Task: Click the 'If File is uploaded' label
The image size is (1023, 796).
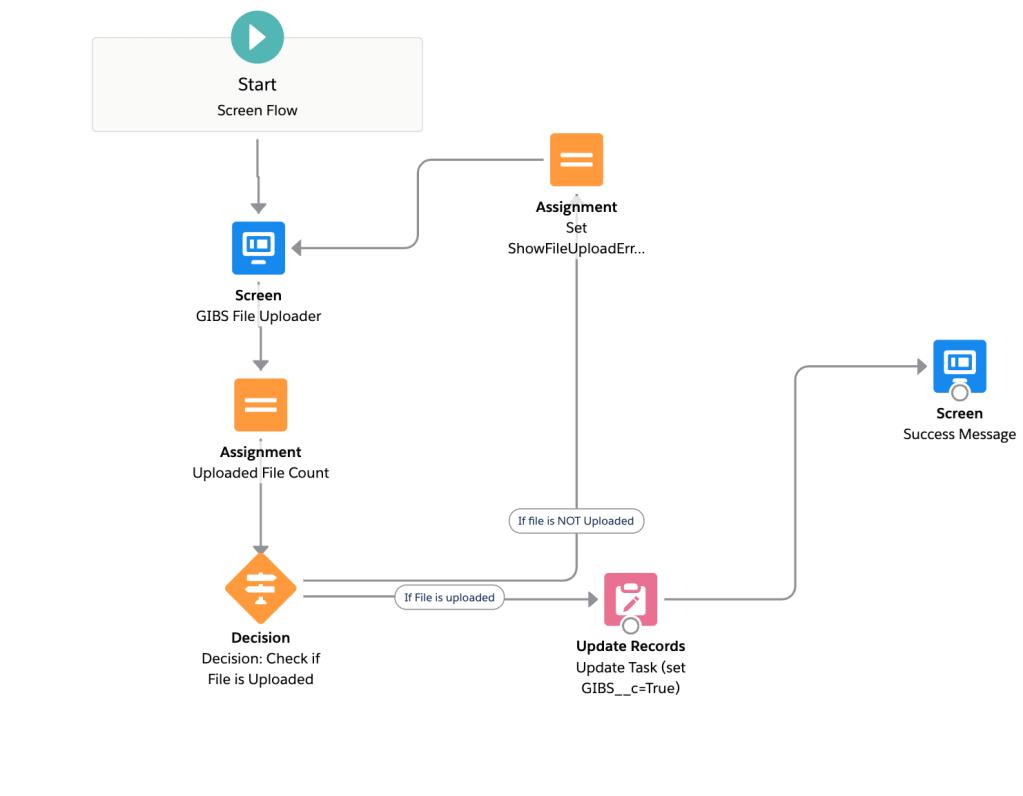Action: tap(449, 598)
